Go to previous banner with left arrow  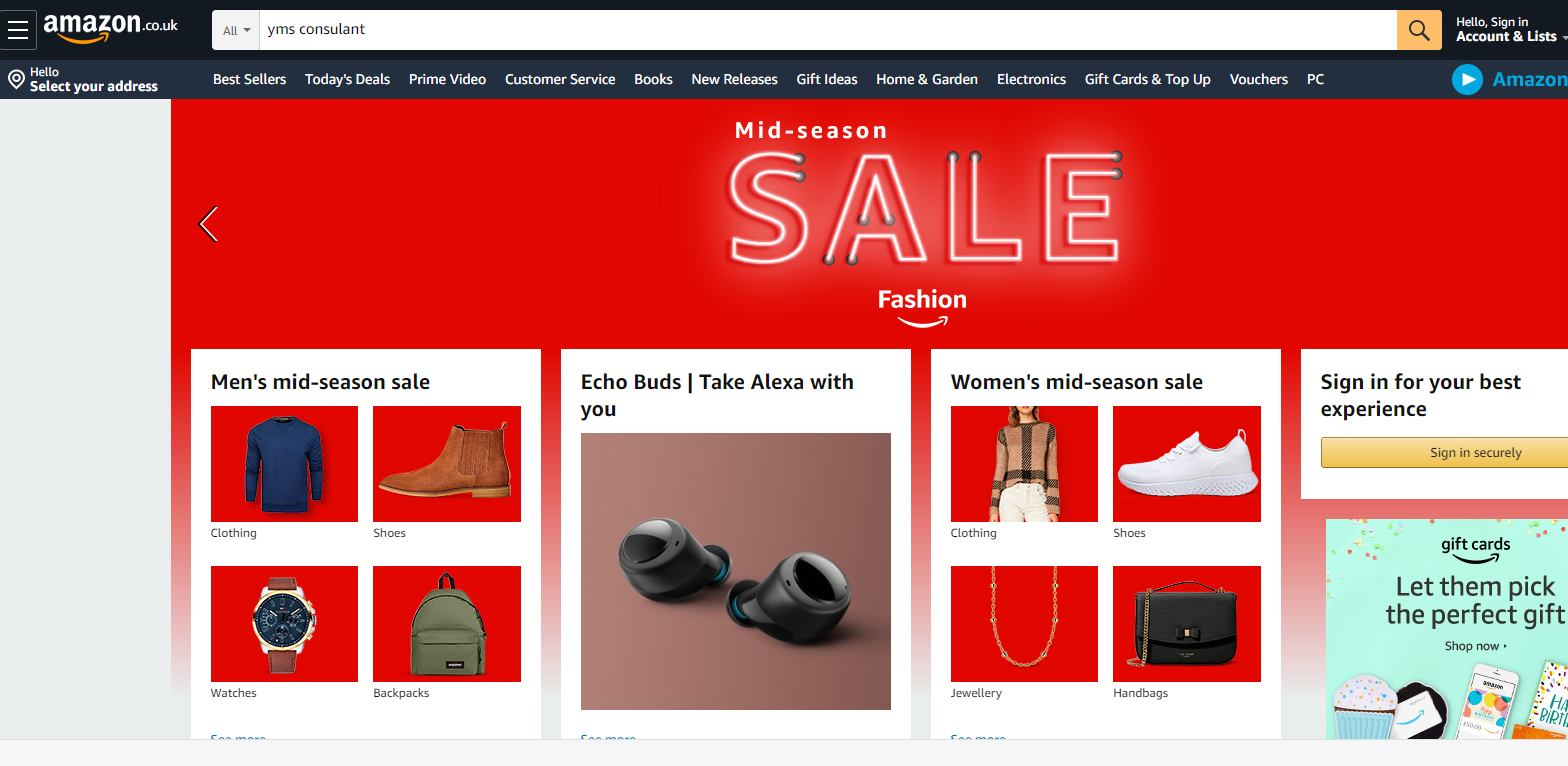click(208, 224)
